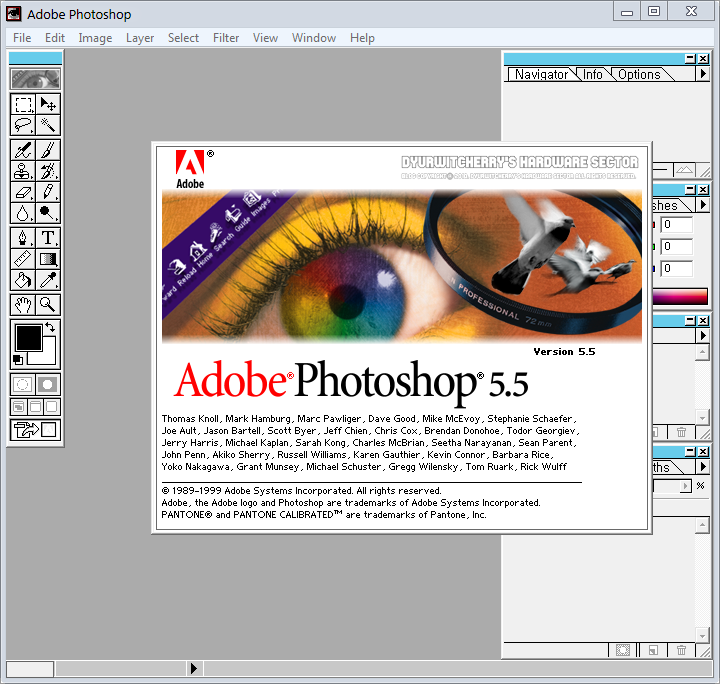Select the Eyedropper tool
This screenshot has height=684, width=720.
click(48, 280)
